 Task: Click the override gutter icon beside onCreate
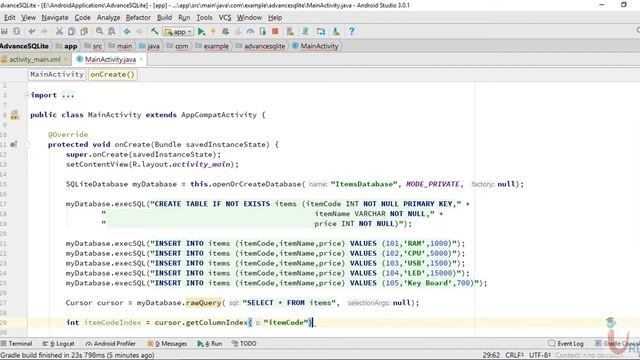(x=14, y=144)
